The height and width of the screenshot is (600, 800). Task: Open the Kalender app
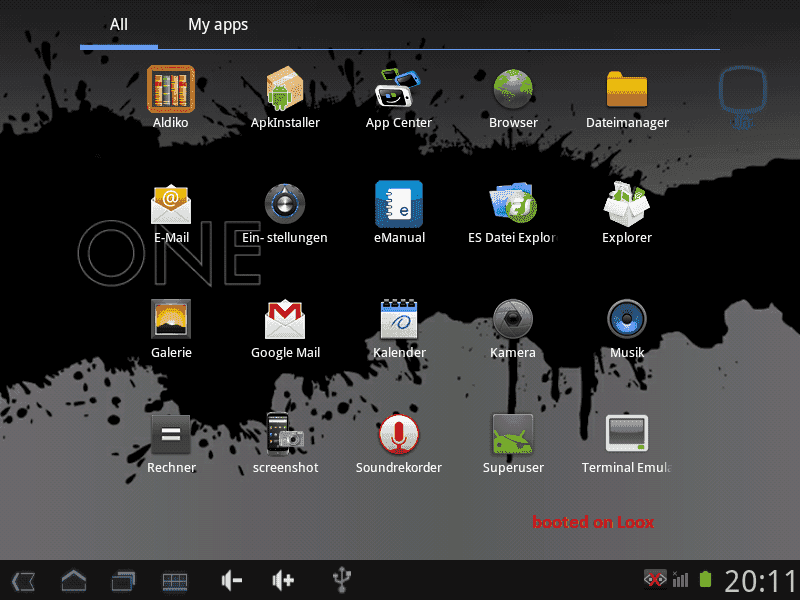point(399,328)
